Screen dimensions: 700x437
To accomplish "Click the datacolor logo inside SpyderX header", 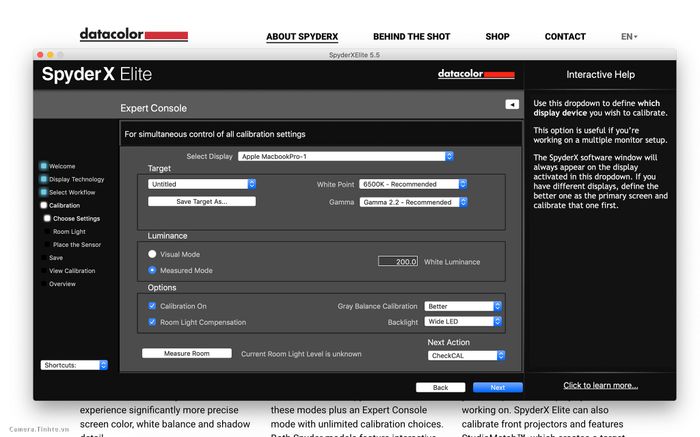I will click(476, 74).
